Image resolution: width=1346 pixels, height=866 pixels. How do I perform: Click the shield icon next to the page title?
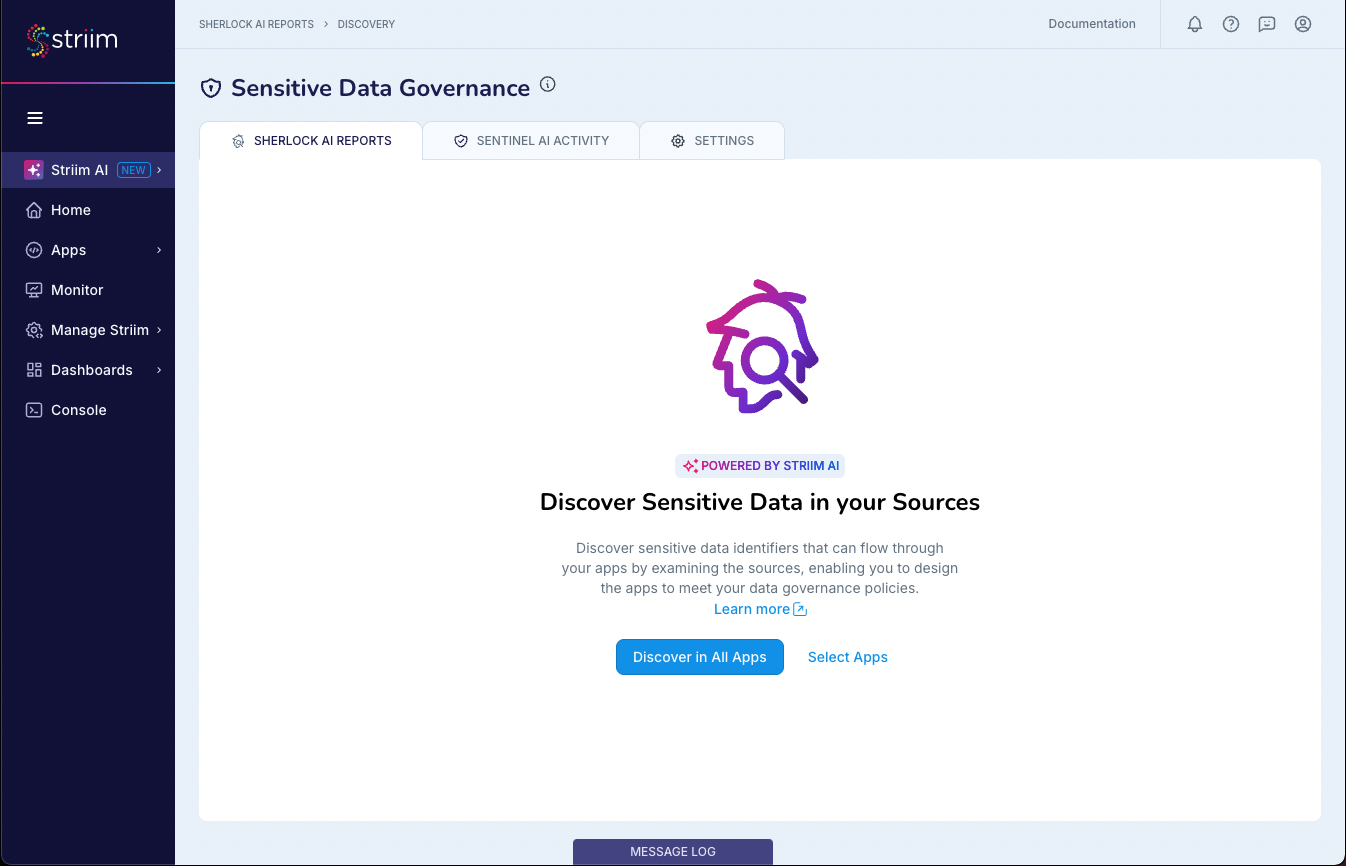click(211, 87)
